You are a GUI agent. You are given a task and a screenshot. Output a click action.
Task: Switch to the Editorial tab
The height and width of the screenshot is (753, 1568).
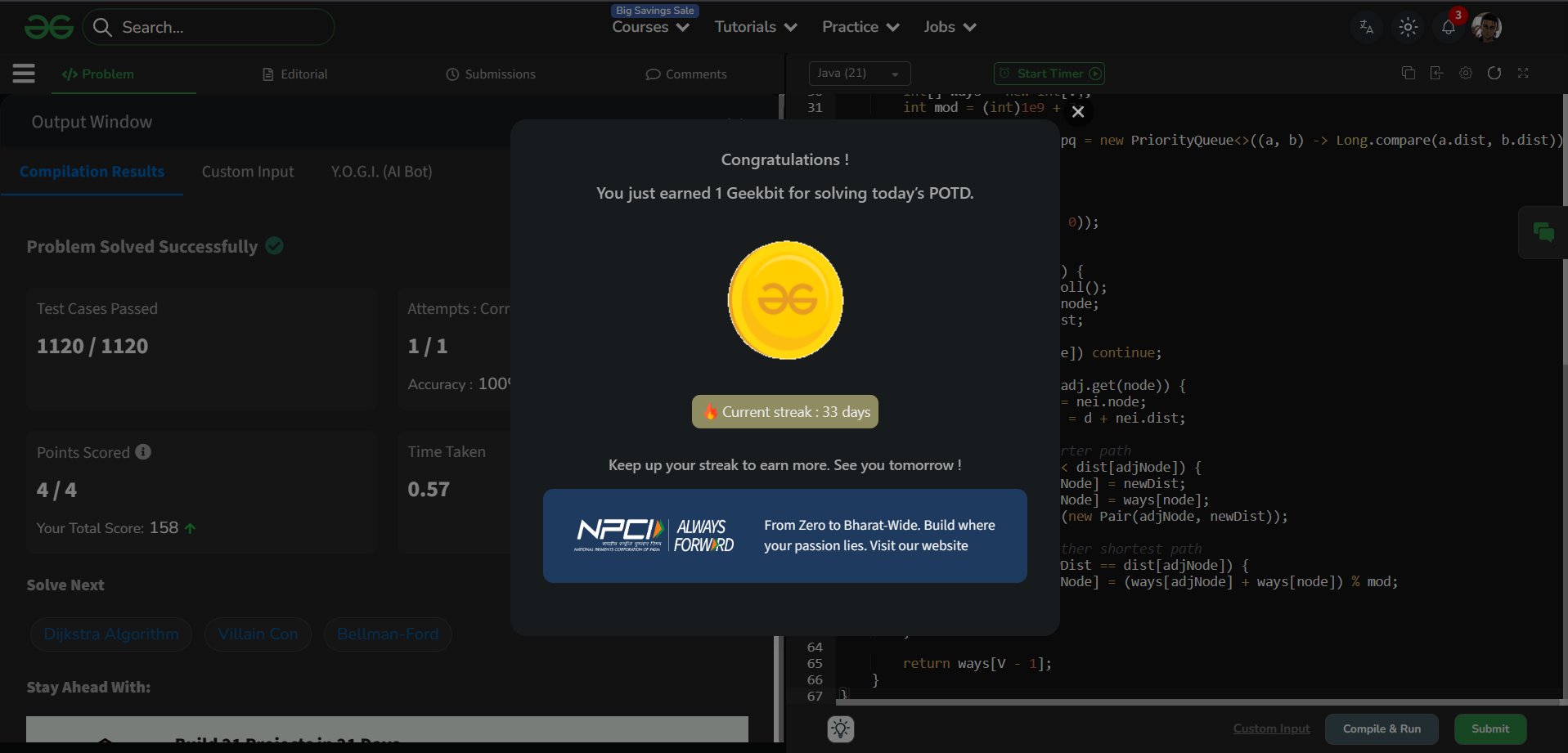point(295,74)
